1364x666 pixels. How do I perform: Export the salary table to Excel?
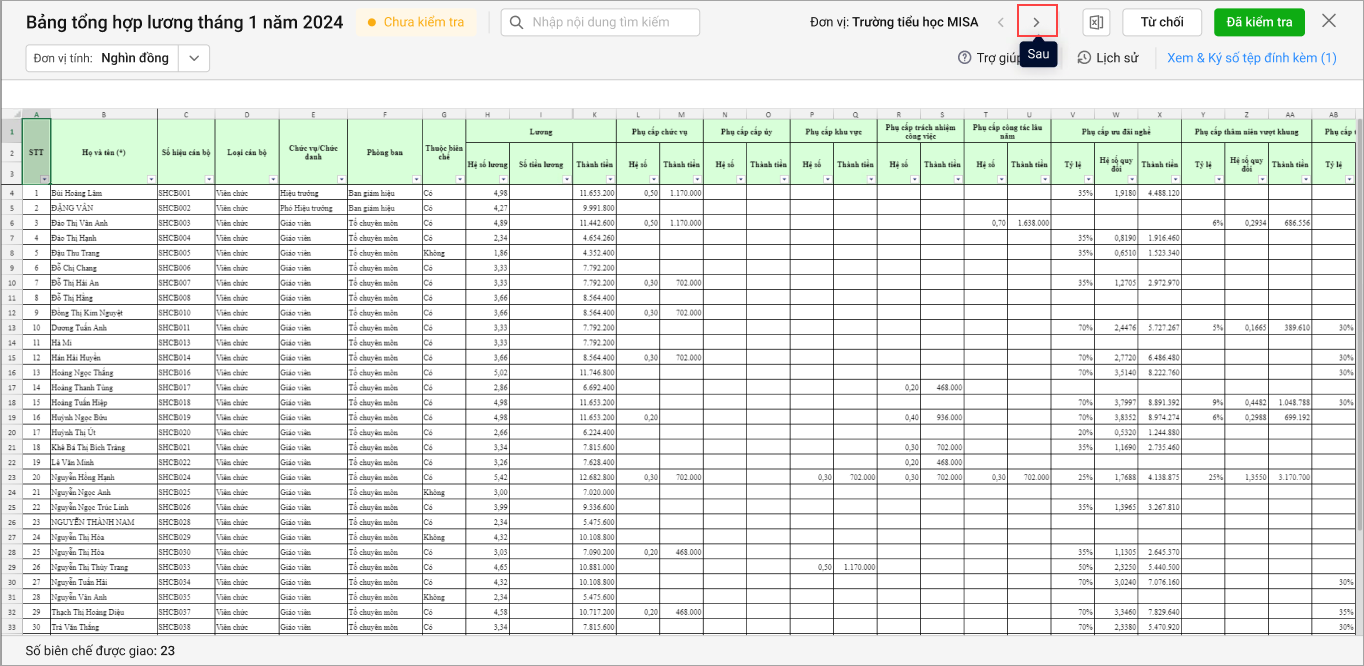[1096, 22]
